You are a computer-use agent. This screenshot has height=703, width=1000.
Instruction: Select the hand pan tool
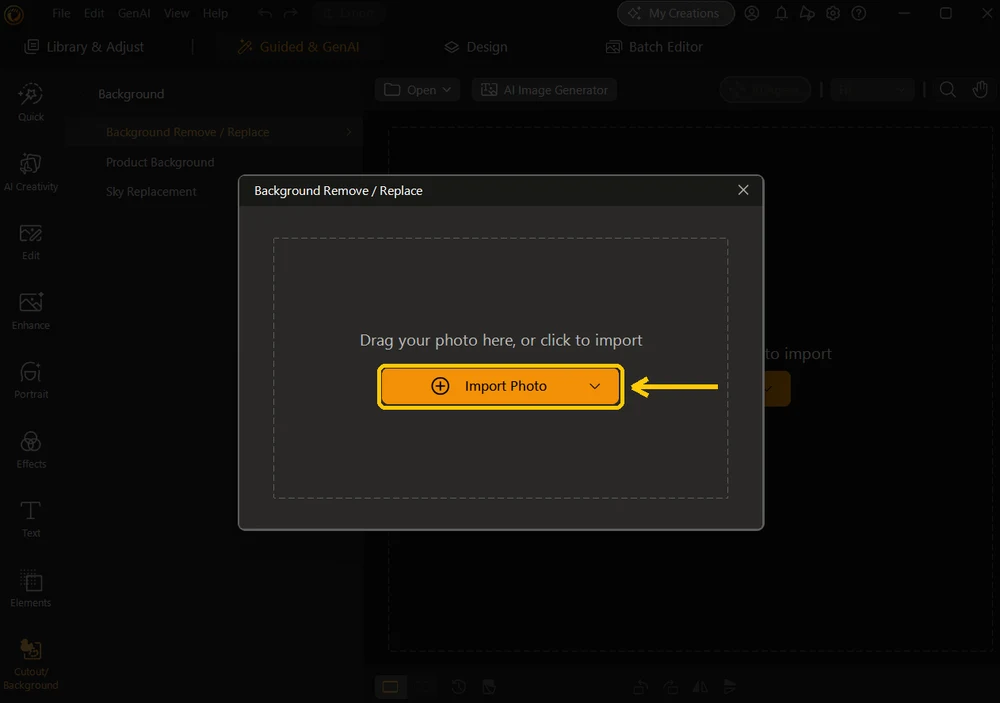980,90
